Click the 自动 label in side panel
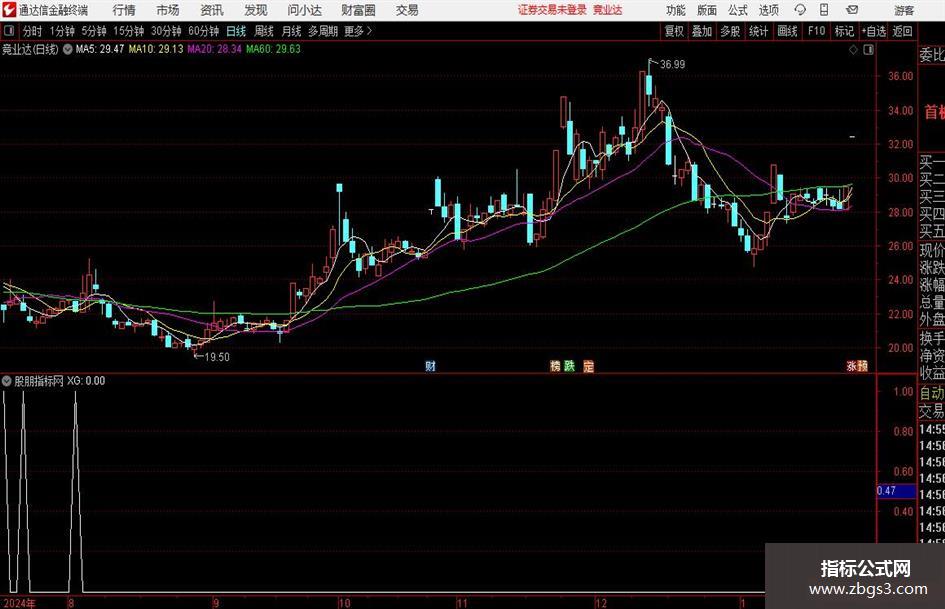Viewport: 945px width, 609px height. pyautogui.click(x=932, y=393)
